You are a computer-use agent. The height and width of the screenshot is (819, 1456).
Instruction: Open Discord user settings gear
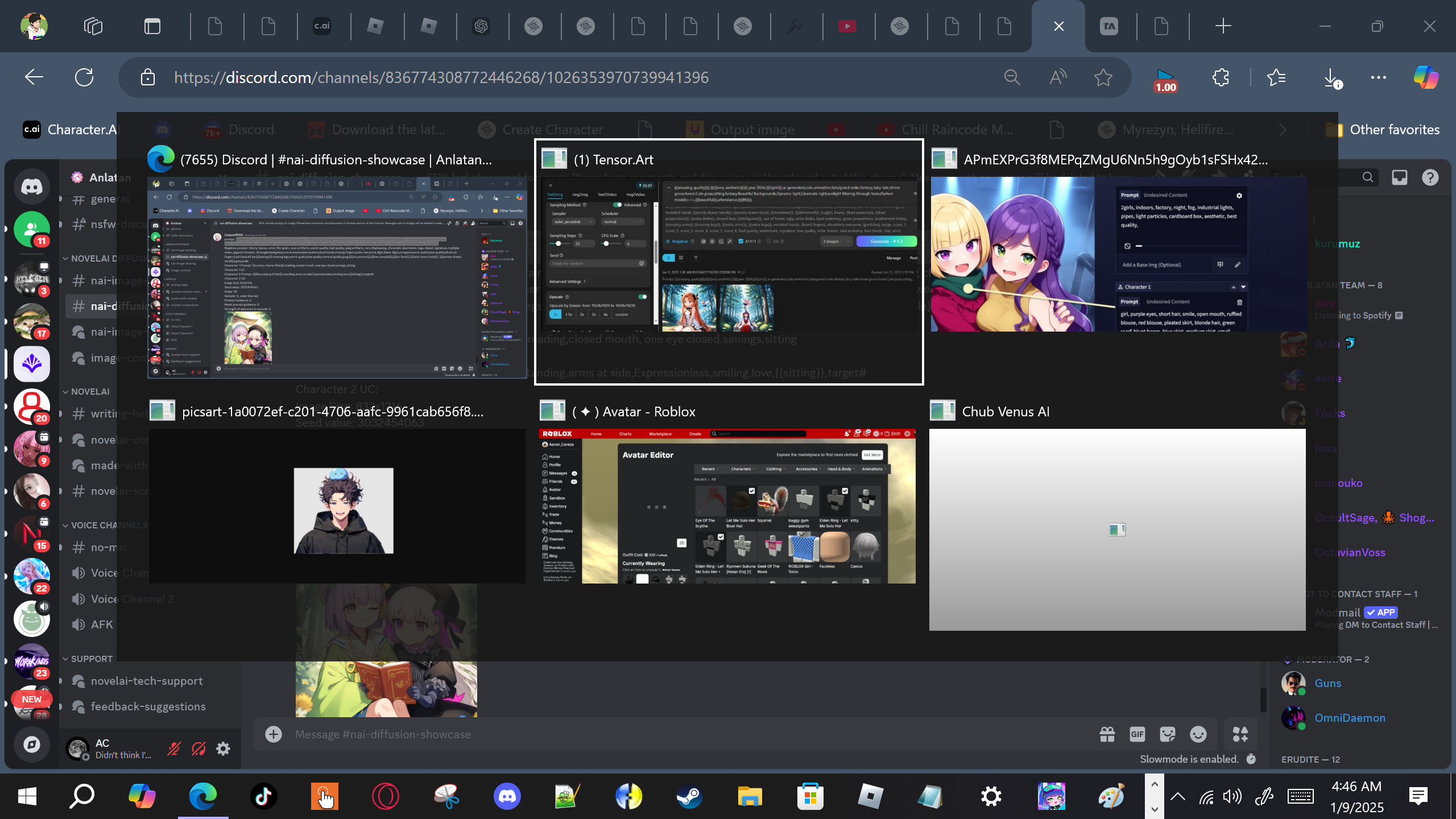tap(223, 748)
